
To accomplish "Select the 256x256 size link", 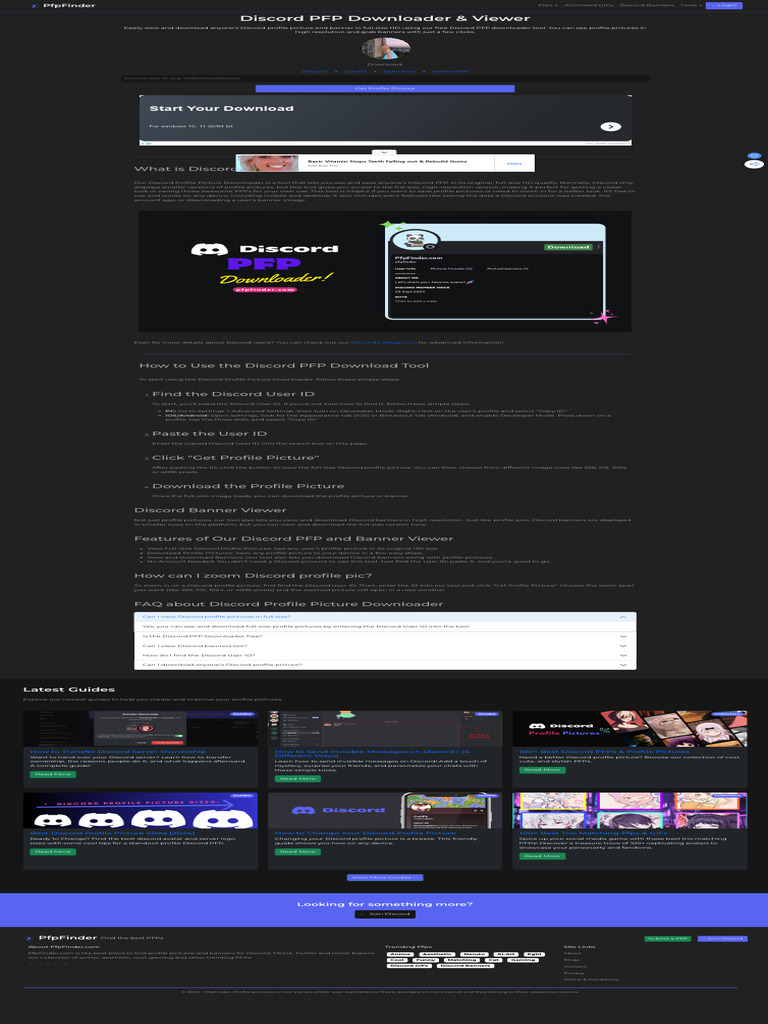I will [313, 71].
